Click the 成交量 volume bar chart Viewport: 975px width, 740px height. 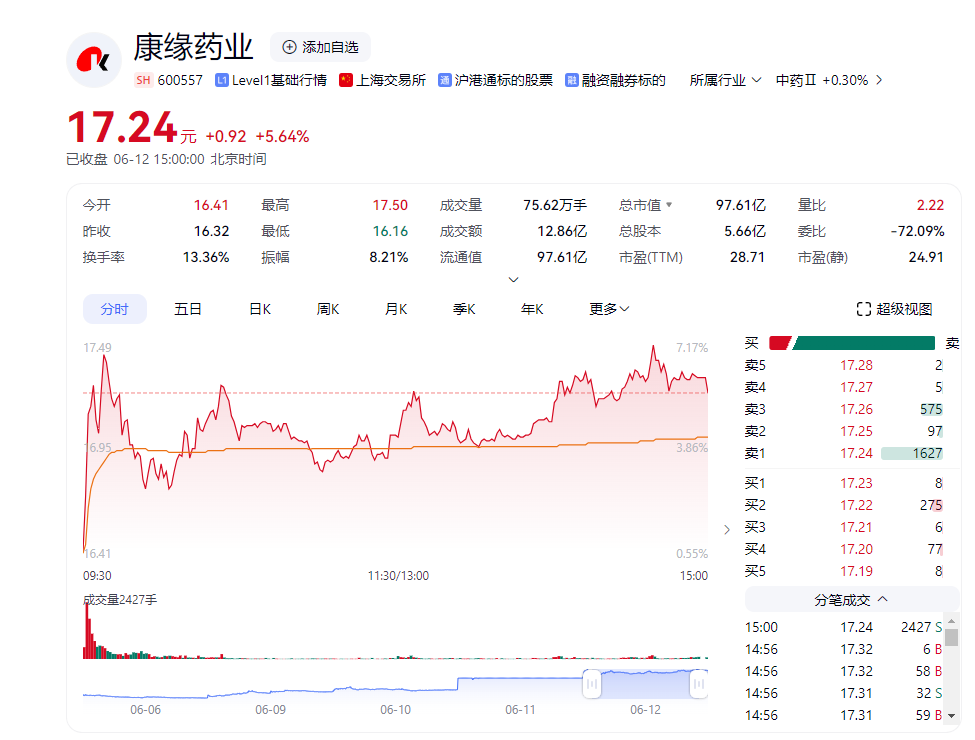click(x=395, y=631)
